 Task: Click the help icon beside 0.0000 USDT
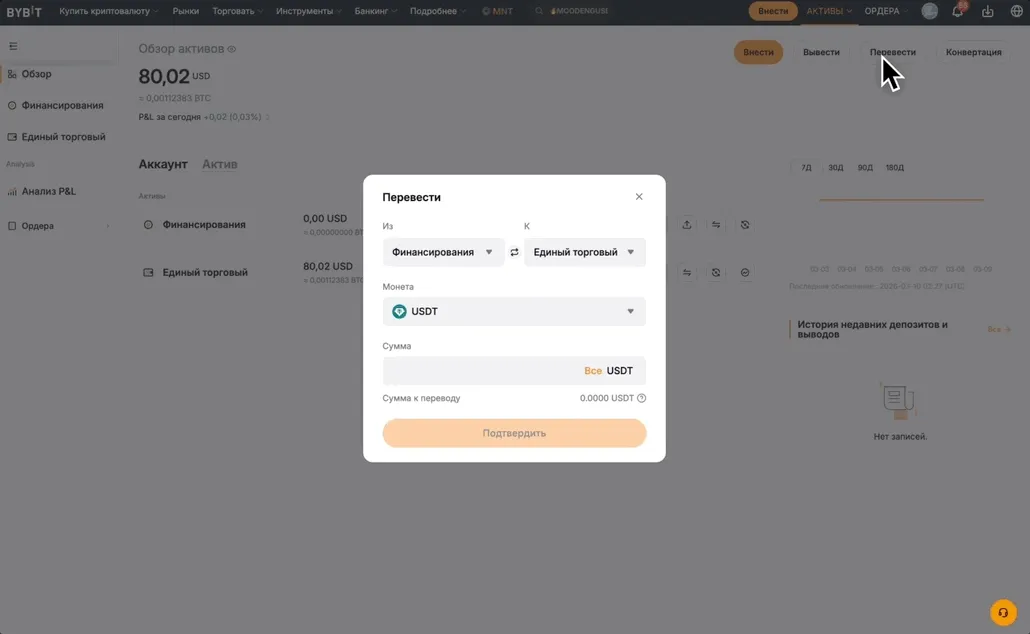(x=642, y=398)
